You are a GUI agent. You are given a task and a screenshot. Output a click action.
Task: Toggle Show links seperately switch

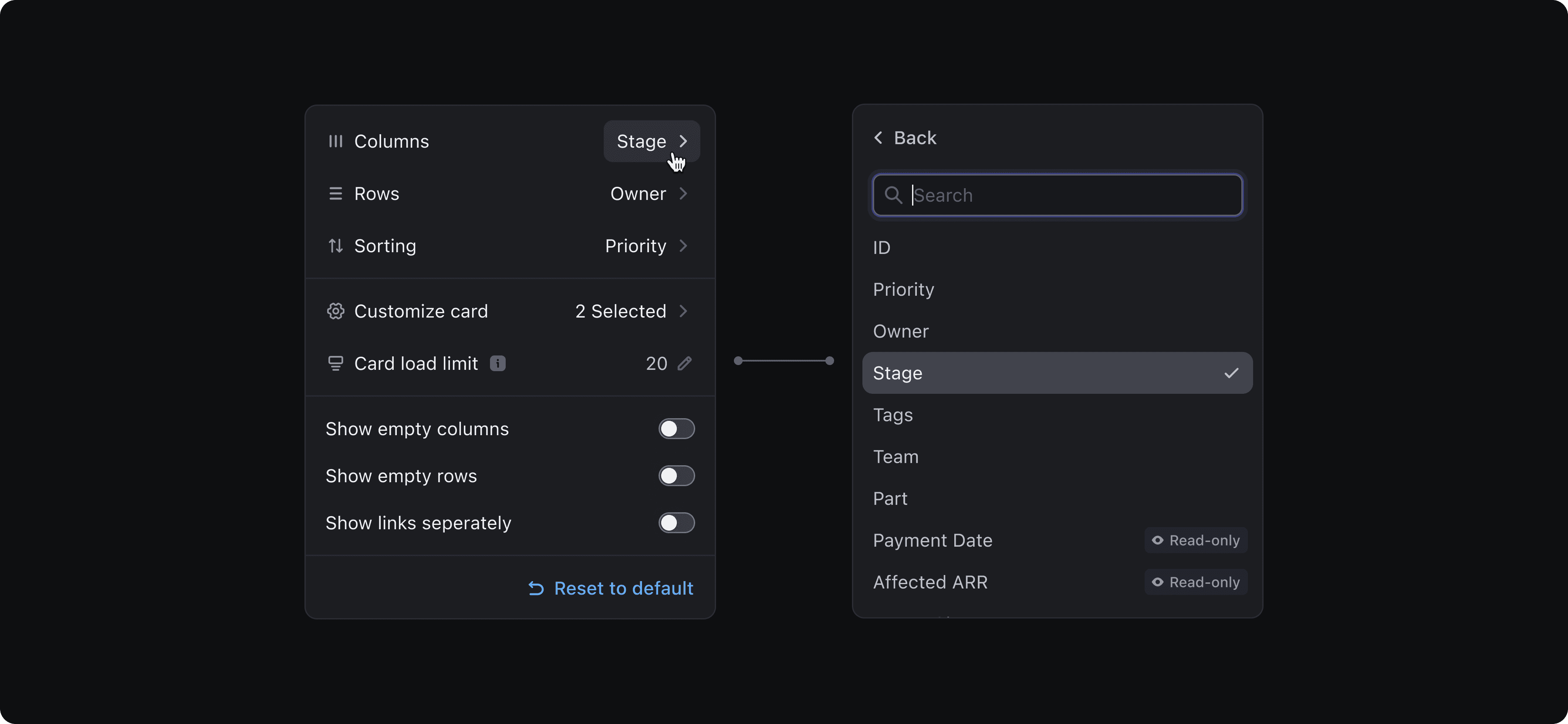[x=676, y=522]
